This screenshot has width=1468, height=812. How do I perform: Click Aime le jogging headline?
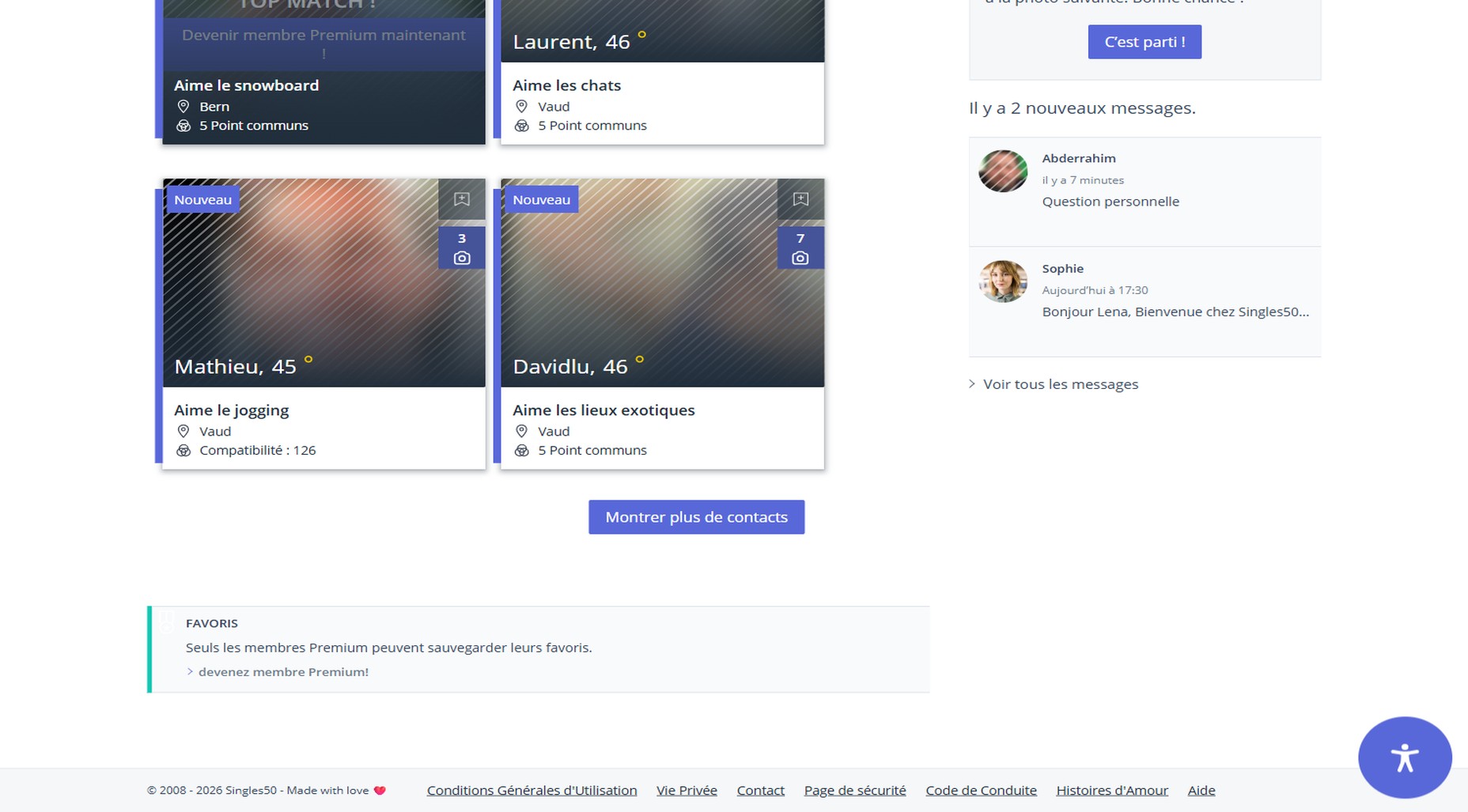pyautogui.click(x=231, y=410)
